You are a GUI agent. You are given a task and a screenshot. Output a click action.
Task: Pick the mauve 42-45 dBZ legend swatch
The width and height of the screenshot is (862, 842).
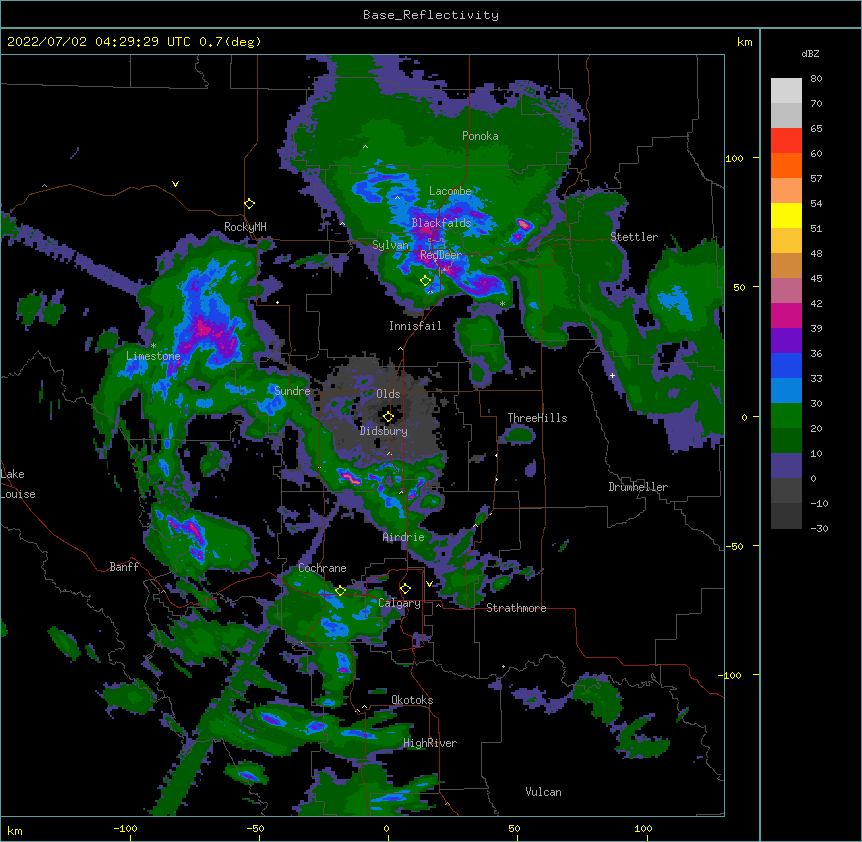pos(786,291)
